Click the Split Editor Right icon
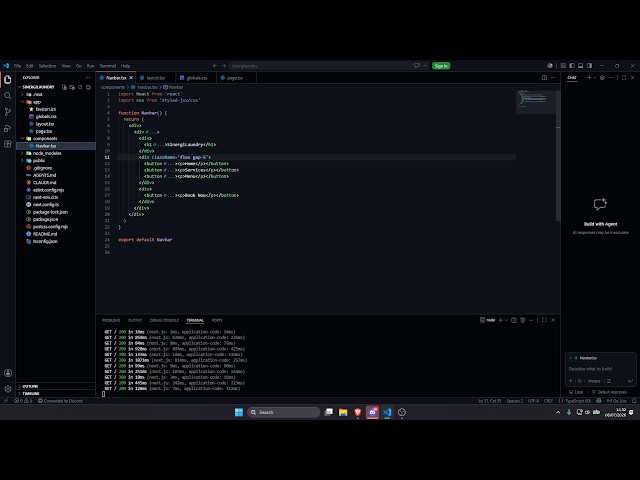Screen dimensions: 640x480 (x=544, y=78)
